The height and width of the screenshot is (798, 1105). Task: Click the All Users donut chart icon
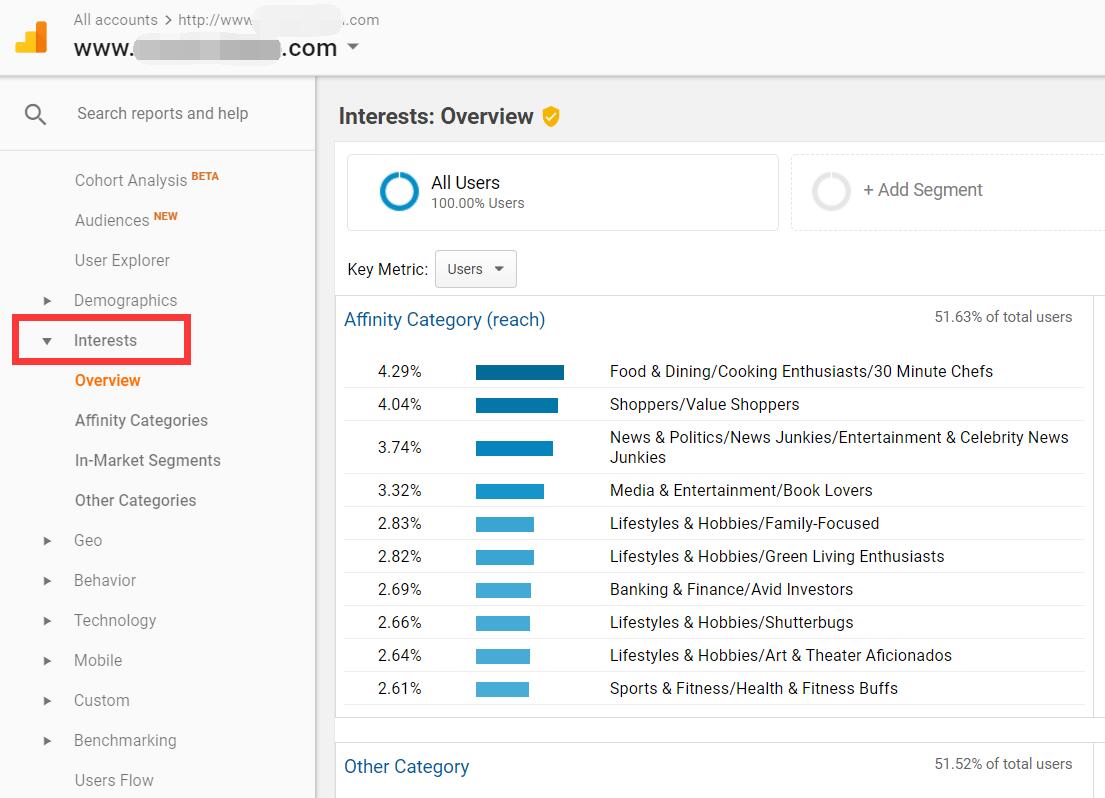tap(399, 192)
